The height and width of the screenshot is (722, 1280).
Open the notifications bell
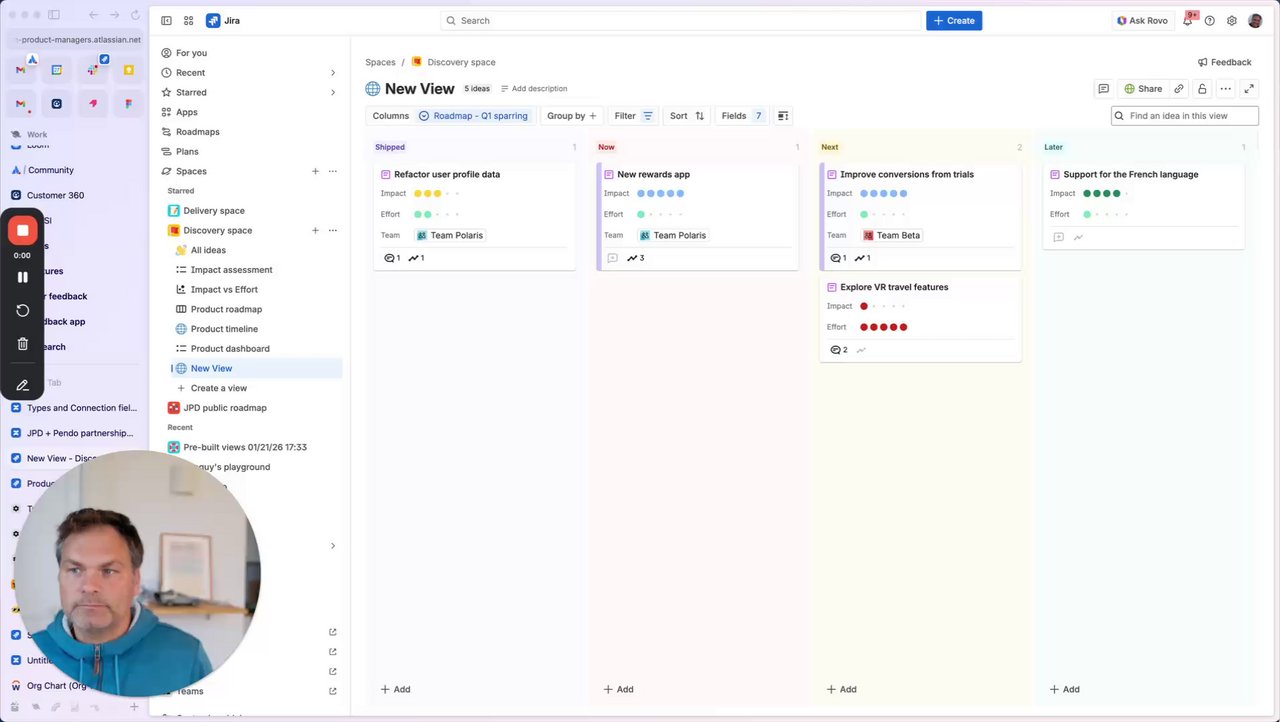click(x=1187, y=21)
